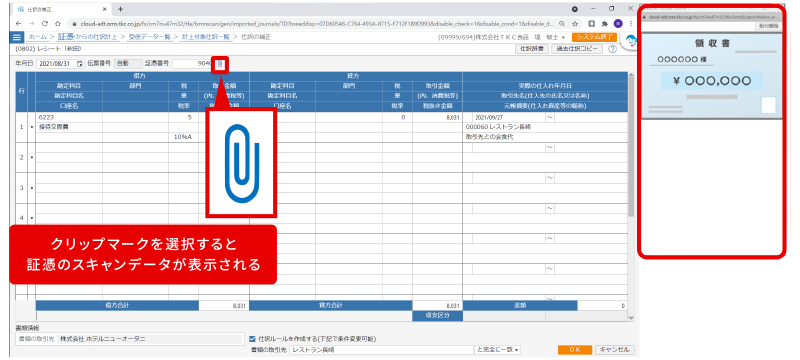Open date range dropdown in row 1

tap(550, 117)
